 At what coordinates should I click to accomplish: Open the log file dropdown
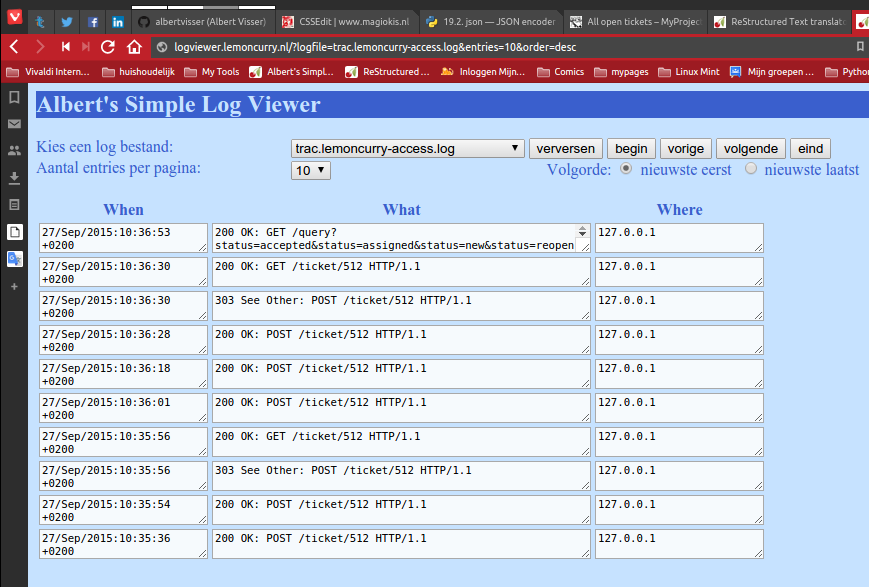tap(407, 149)
